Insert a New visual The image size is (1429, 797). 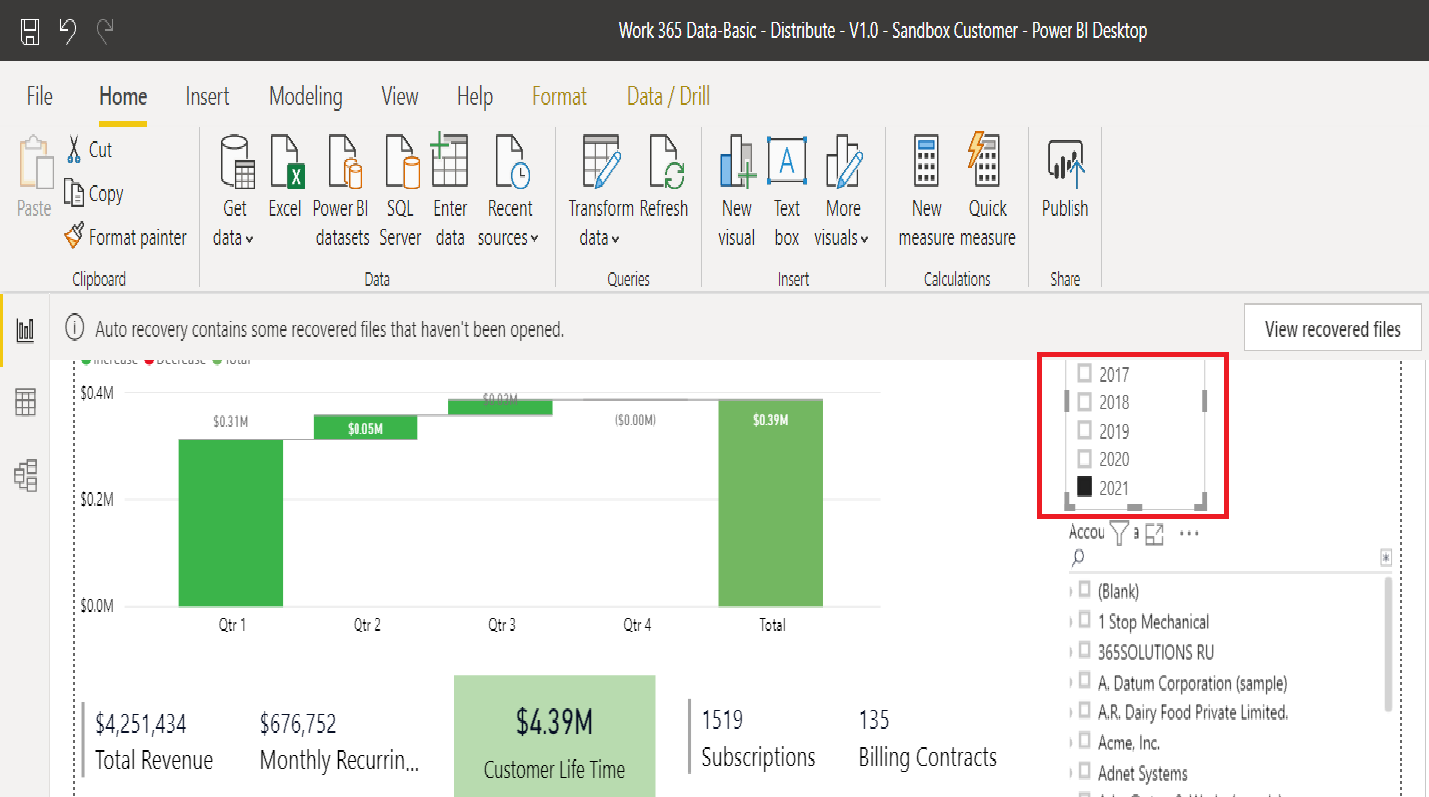737,192
